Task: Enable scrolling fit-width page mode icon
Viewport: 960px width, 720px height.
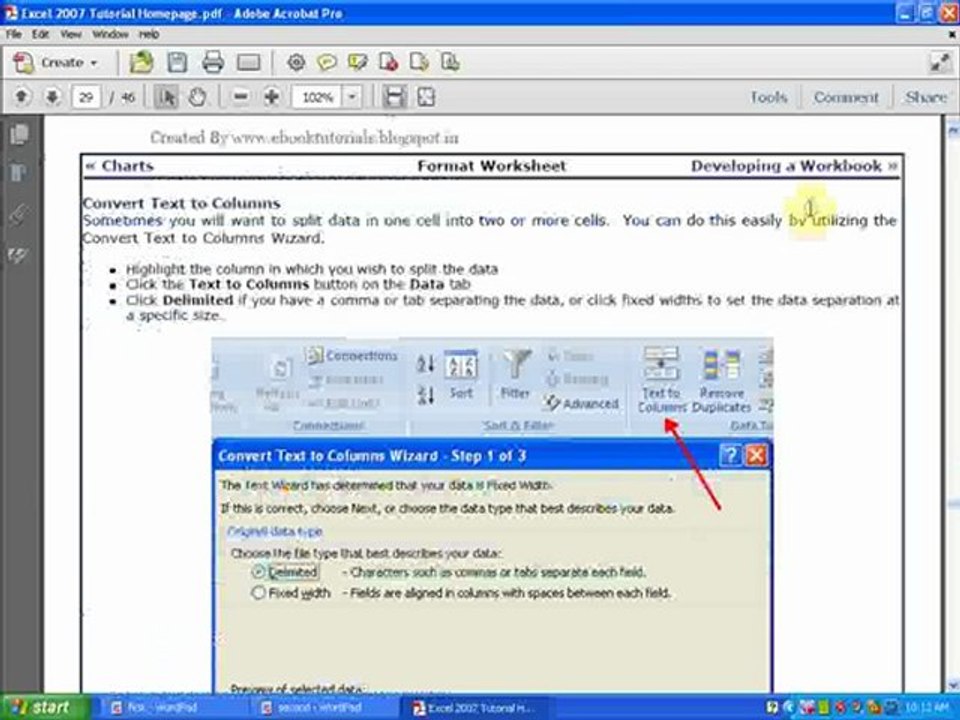Action: (x=394, y=97)
